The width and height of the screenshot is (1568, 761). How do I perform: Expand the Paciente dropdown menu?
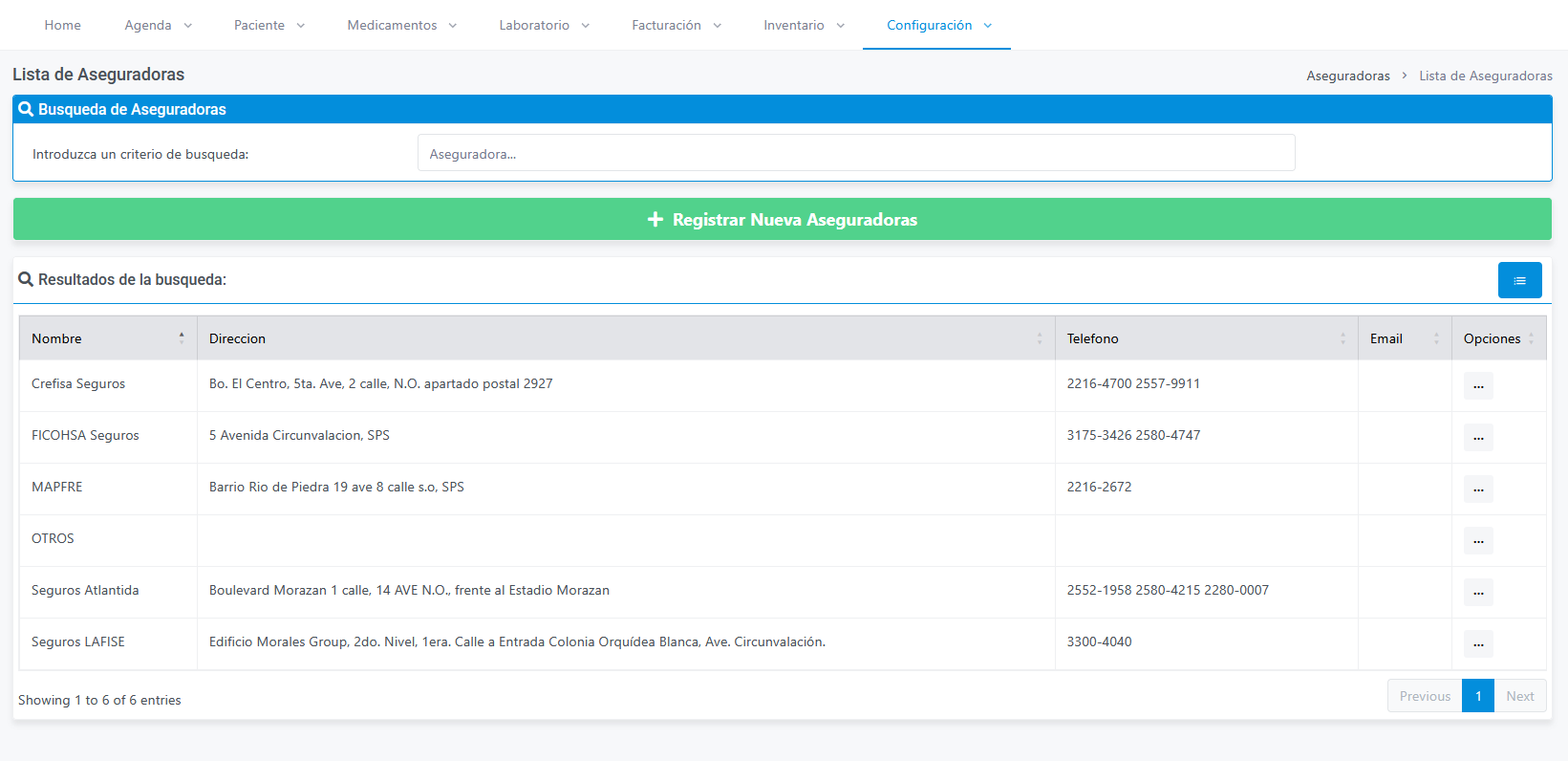pyautogui.click(x=269, y=25)
